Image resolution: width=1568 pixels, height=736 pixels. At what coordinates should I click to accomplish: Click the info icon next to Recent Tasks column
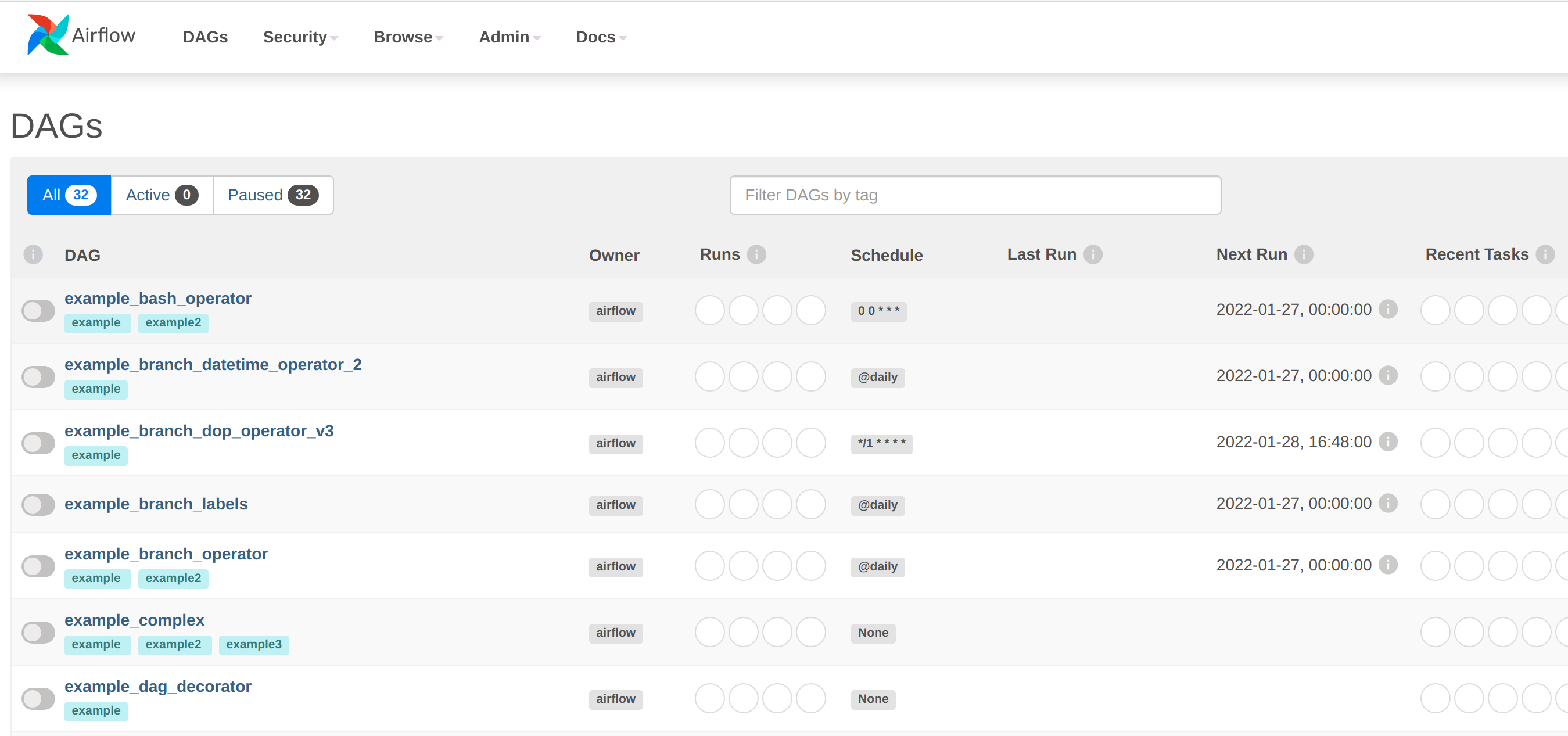[1544, 254]
